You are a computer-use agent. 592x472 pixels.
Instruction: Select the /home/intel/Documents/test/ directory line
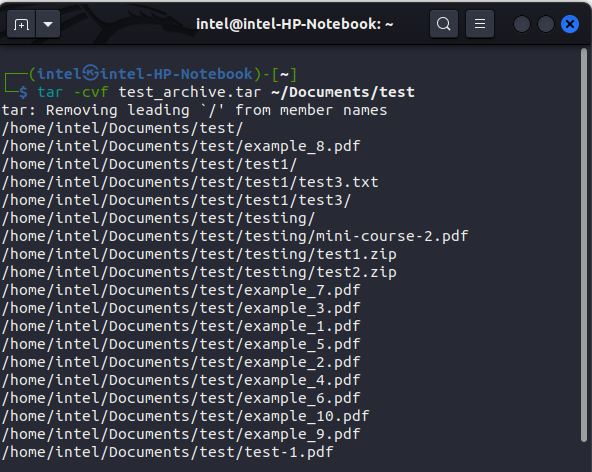click(123, 128)
